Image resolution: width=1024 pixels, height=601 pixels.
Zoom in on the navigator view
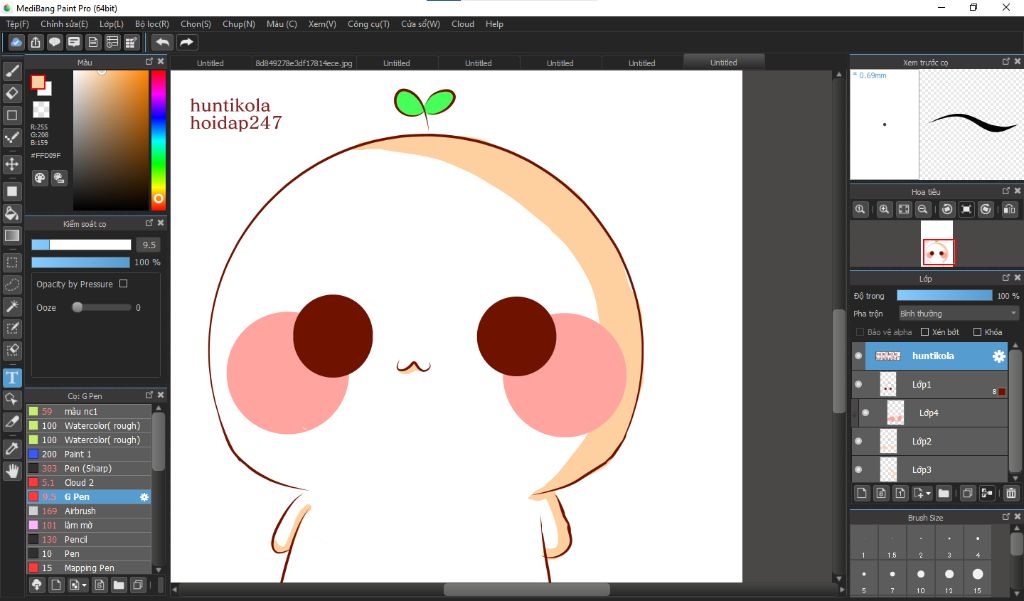coord(884,210)
